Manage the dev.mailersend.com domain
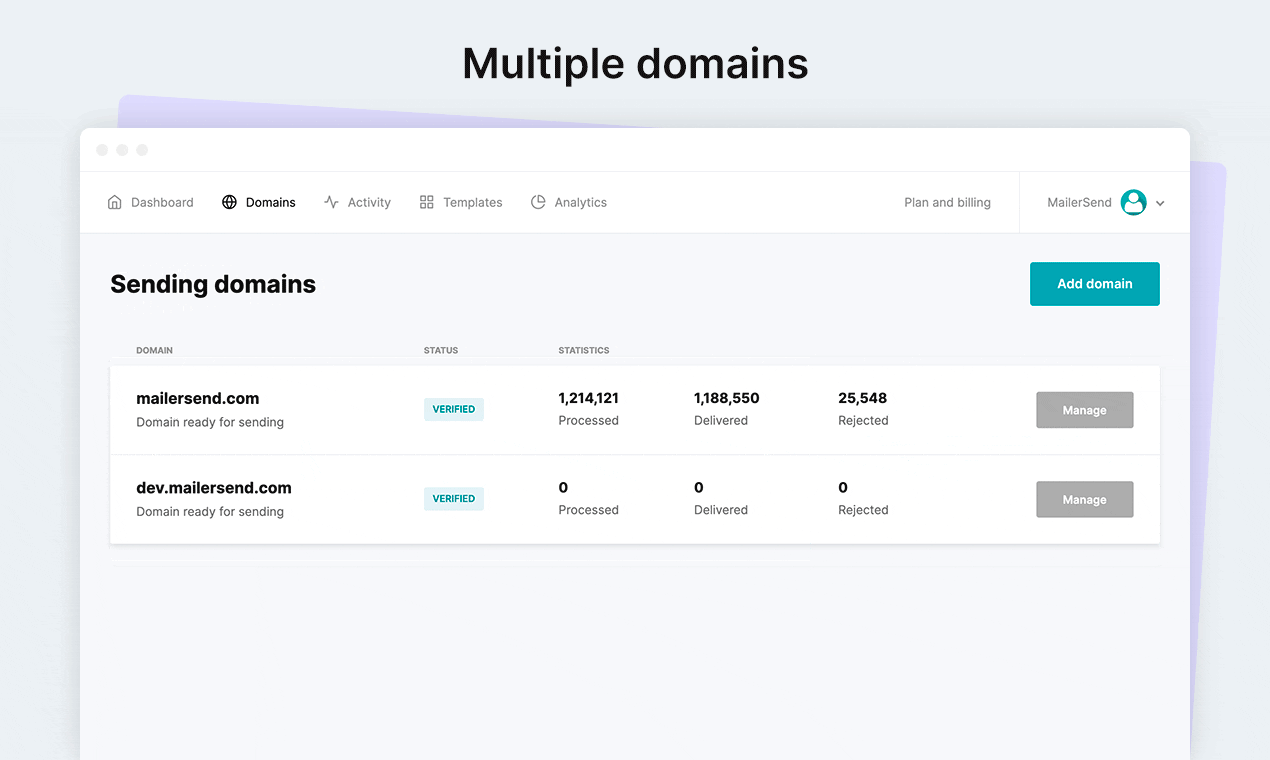This screenshot has height=760, width=1270. coord(1085,500)
